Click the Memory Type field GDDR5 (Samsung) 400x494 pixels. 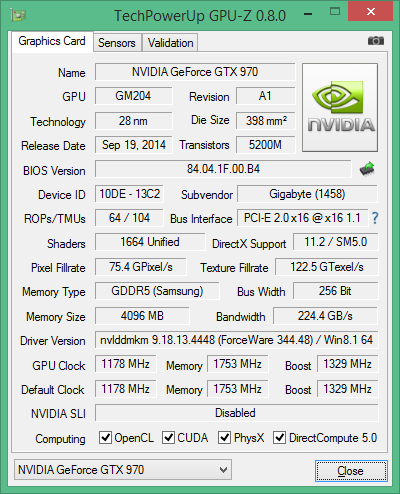click(x=157, y=291)
